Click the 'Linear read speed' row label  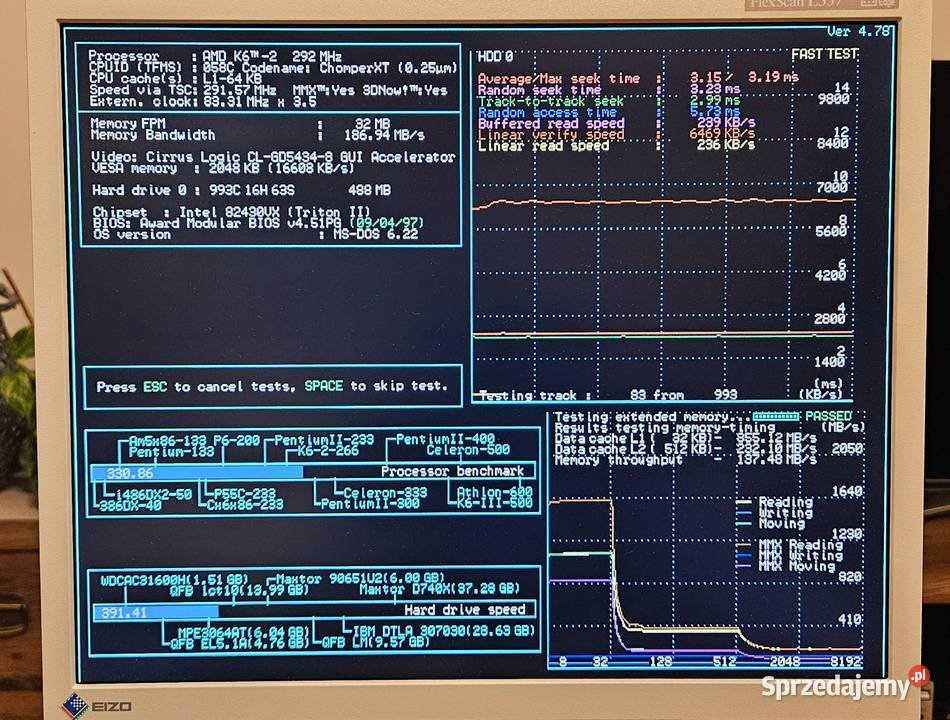[x=543, y=146]
